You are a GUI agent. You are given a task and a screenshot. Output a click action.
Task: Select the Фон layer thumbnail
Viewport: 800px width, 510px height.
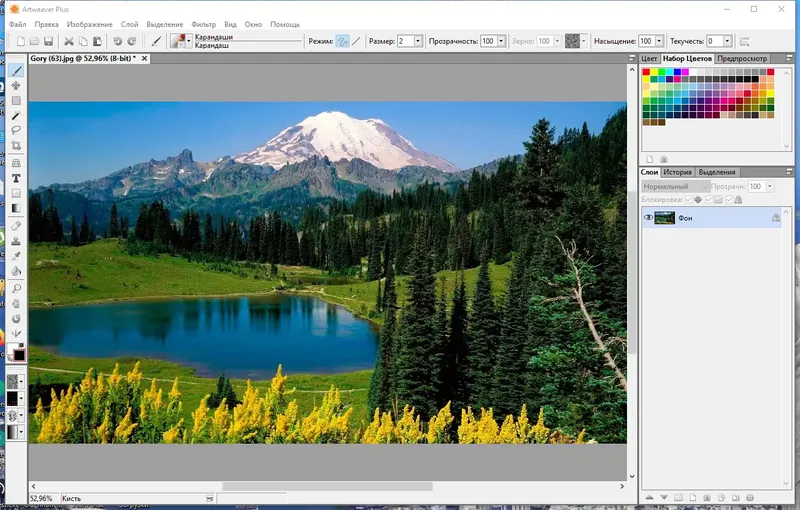point(664,218)
